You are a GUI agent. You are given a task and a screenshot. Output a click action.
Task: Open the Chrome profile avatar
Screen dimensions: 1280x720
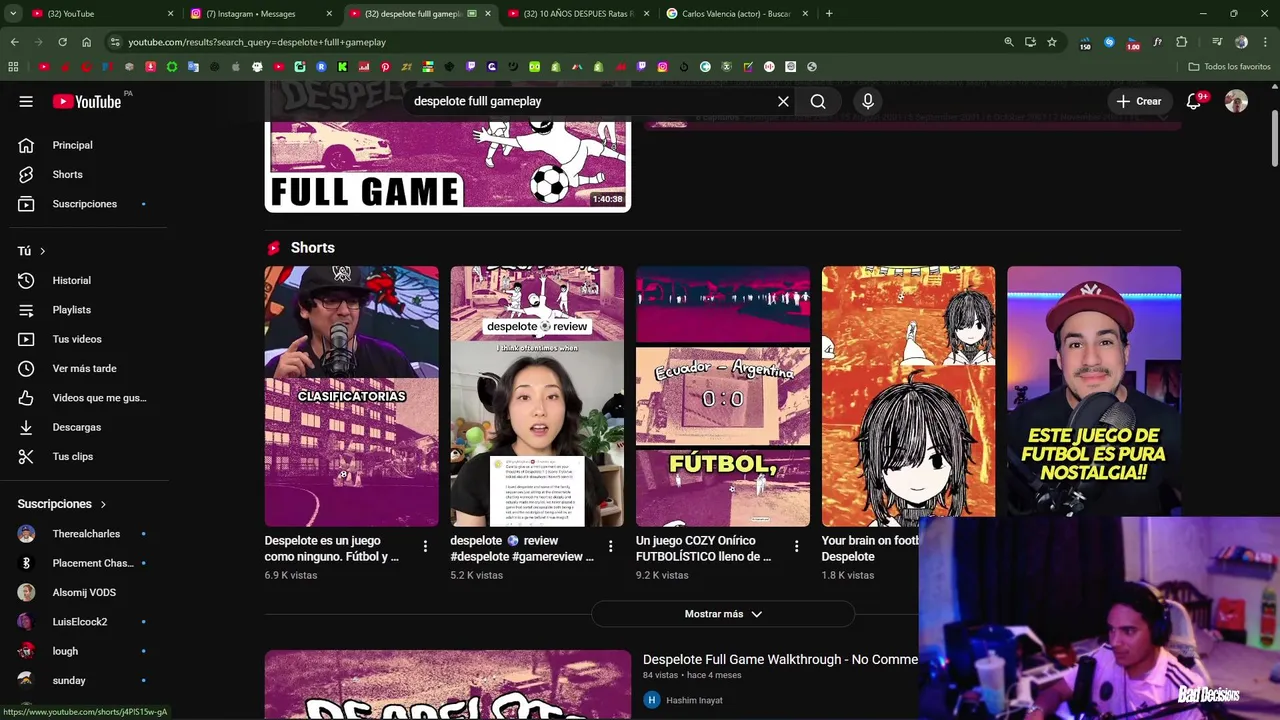pyautogui.click(x=1241, y=42)
